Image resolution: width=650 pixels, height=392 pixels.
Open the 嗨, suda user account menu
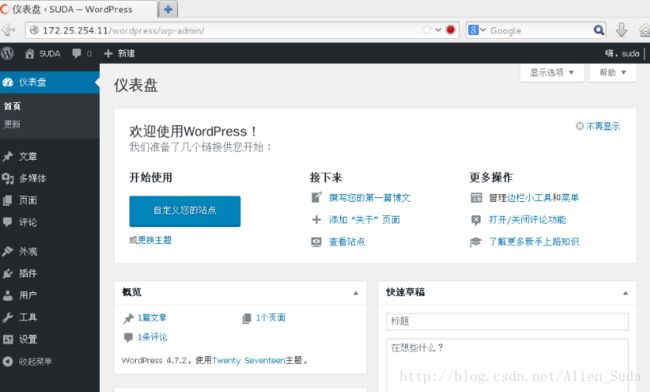coord(622,53)
